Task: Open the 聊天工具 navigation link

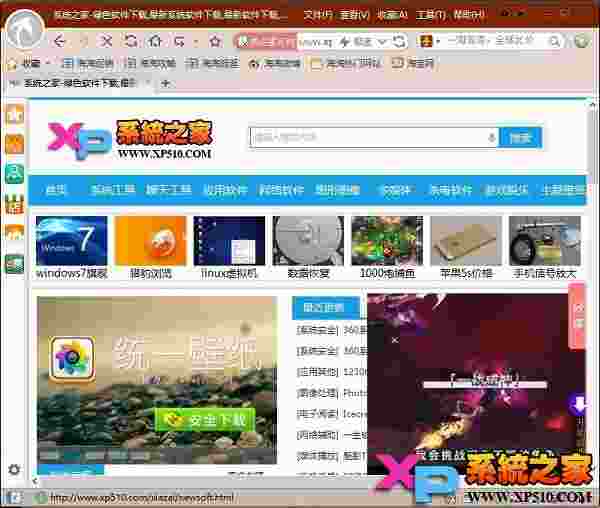Action: [168, 190]
